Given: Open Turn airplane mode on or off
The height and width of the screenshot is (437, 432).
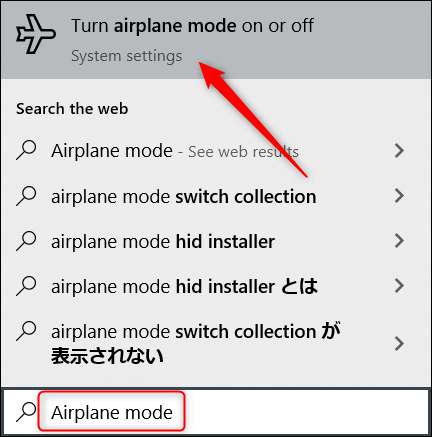Looking at the screenshot, I should [x=216, y=40].
